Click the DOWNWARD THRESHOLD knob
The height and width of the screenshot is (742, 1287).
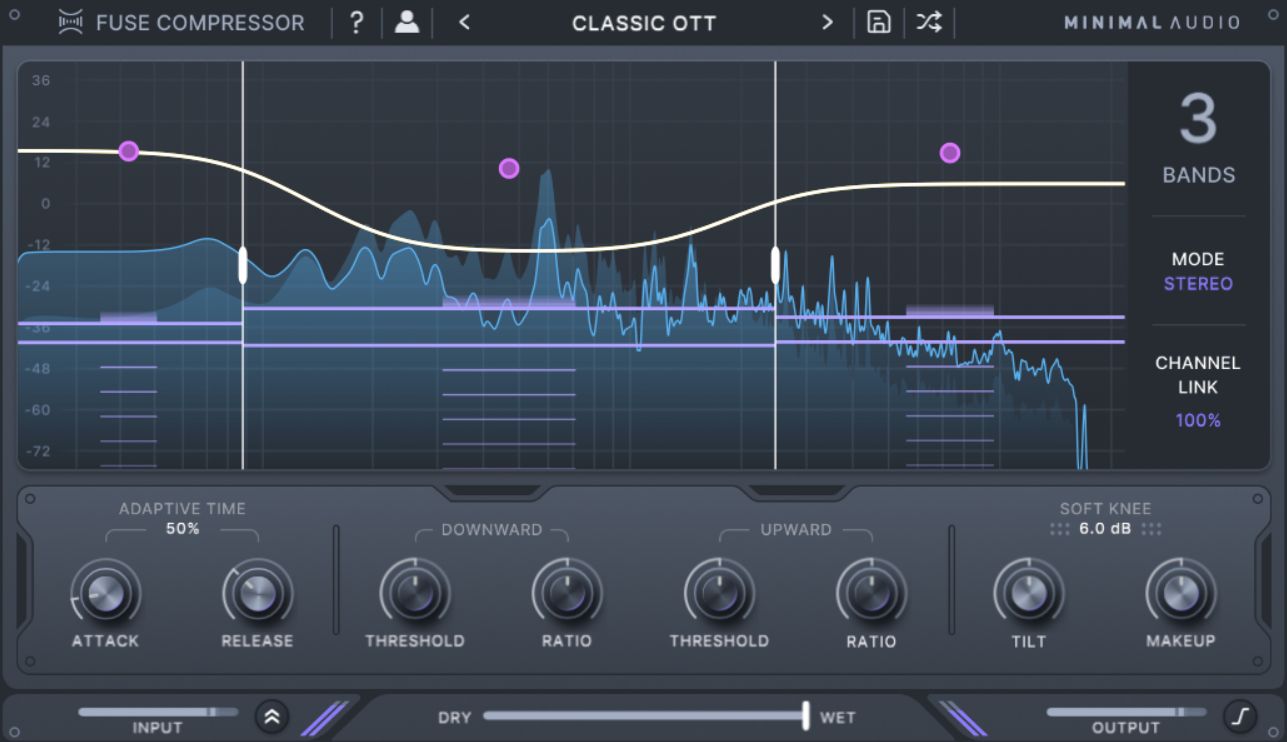point(414,594)
